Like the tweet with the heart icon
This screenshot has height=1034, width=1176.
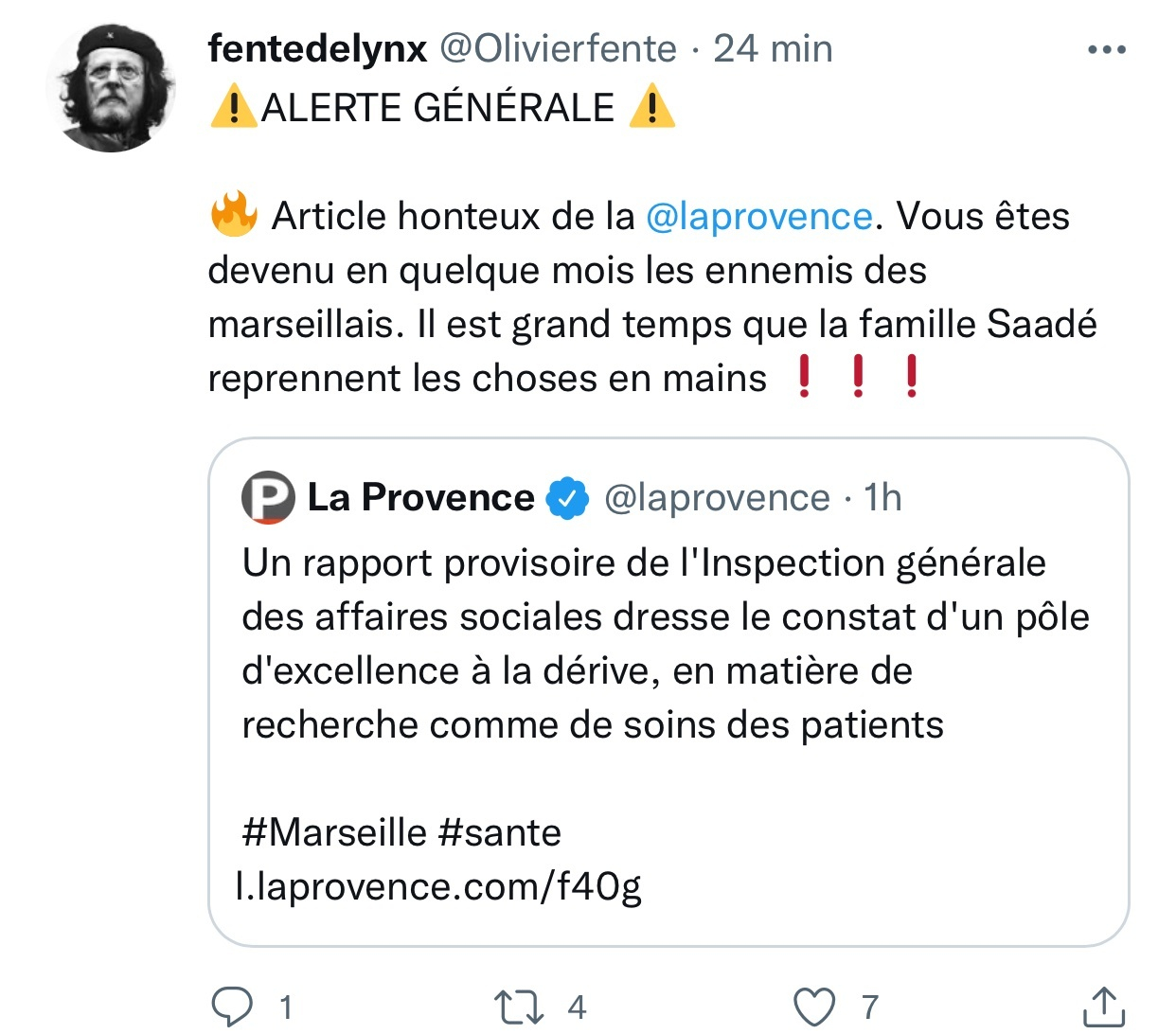pyautogui.click(x=814, y=1007)
